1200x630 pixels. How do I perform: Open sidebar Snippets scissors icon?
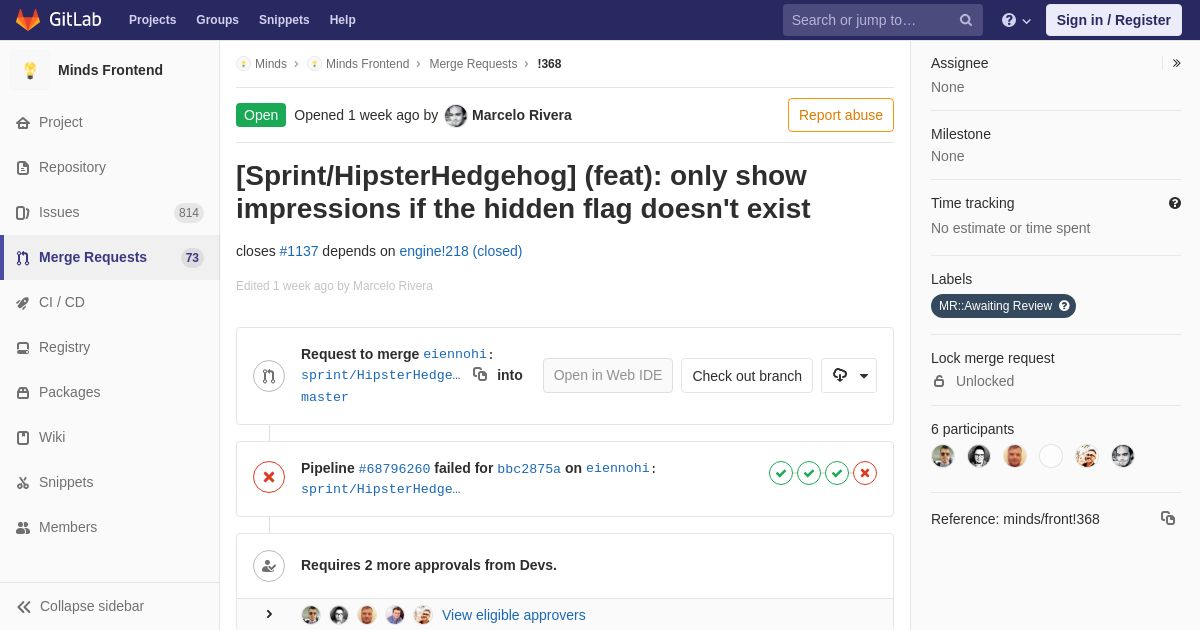[x=23, y=483]
